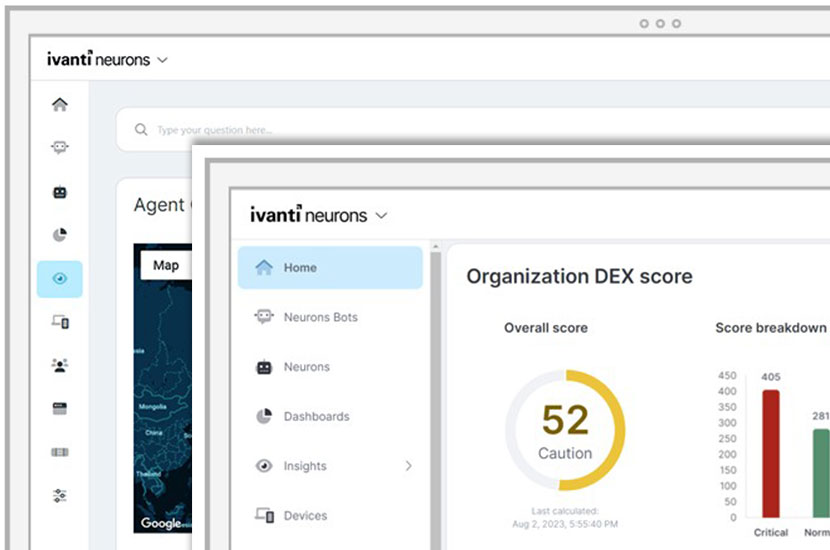Click the home icon in back window sidebar
The width and height of the screenshot is (830, 550).
(60, 104)
